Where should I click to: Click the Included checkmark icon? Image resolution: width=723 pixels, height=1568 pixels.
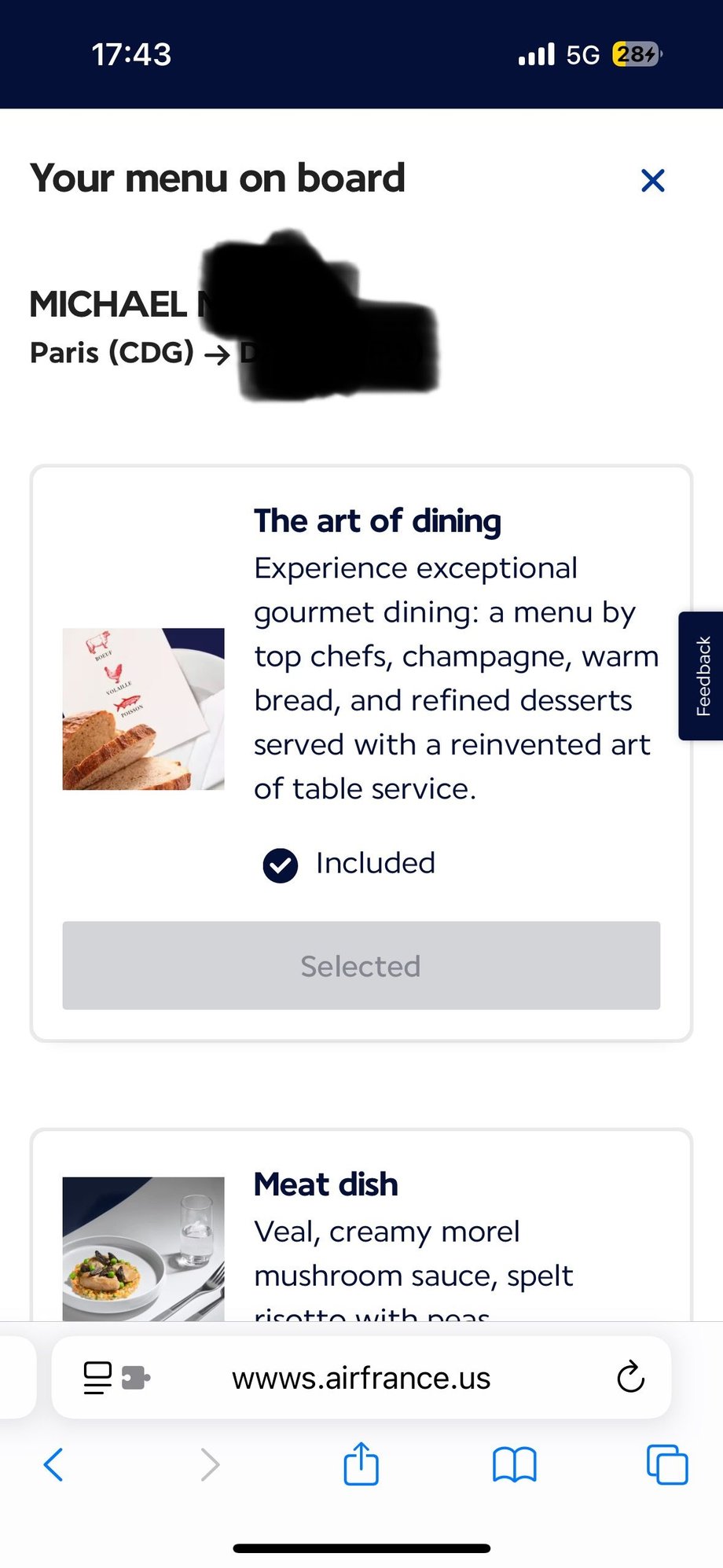(280, 865)
